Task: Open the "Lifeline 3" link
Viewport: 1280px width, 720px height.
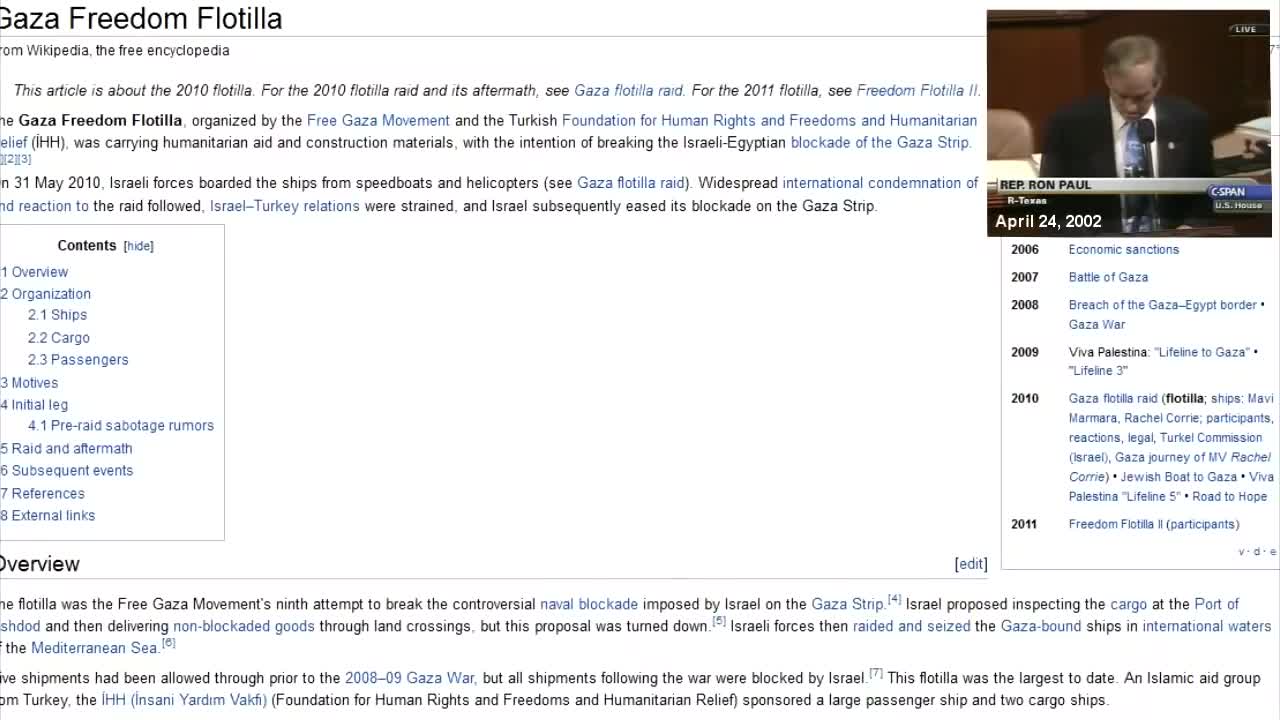Action: tap(1098, 371)
